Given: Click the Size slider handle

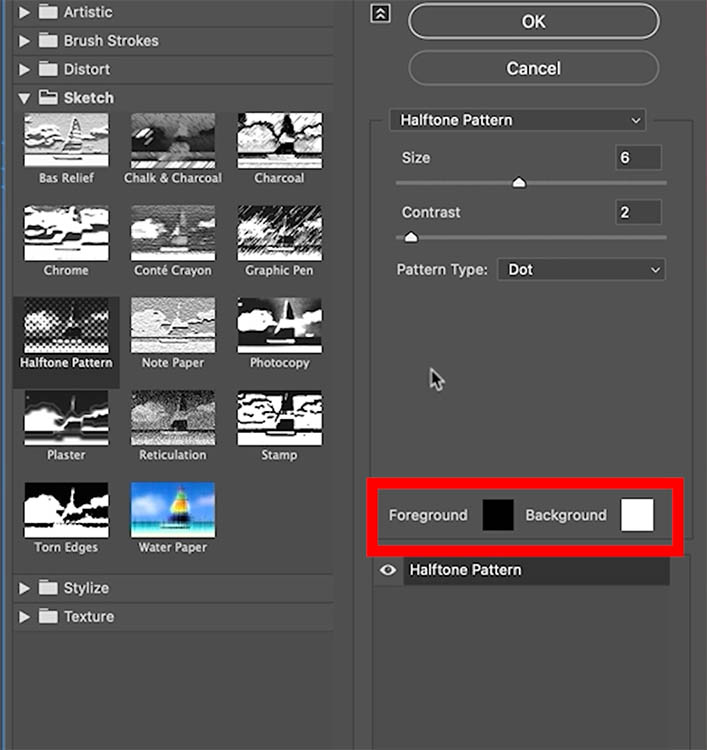Looking at the screenshot, I should pos(518,182).
